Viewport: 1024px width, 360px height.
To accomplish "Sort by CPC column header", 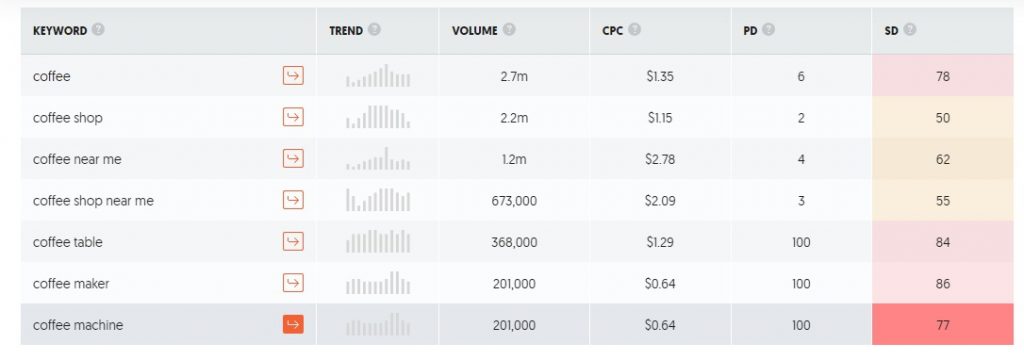I will point(613,31).
